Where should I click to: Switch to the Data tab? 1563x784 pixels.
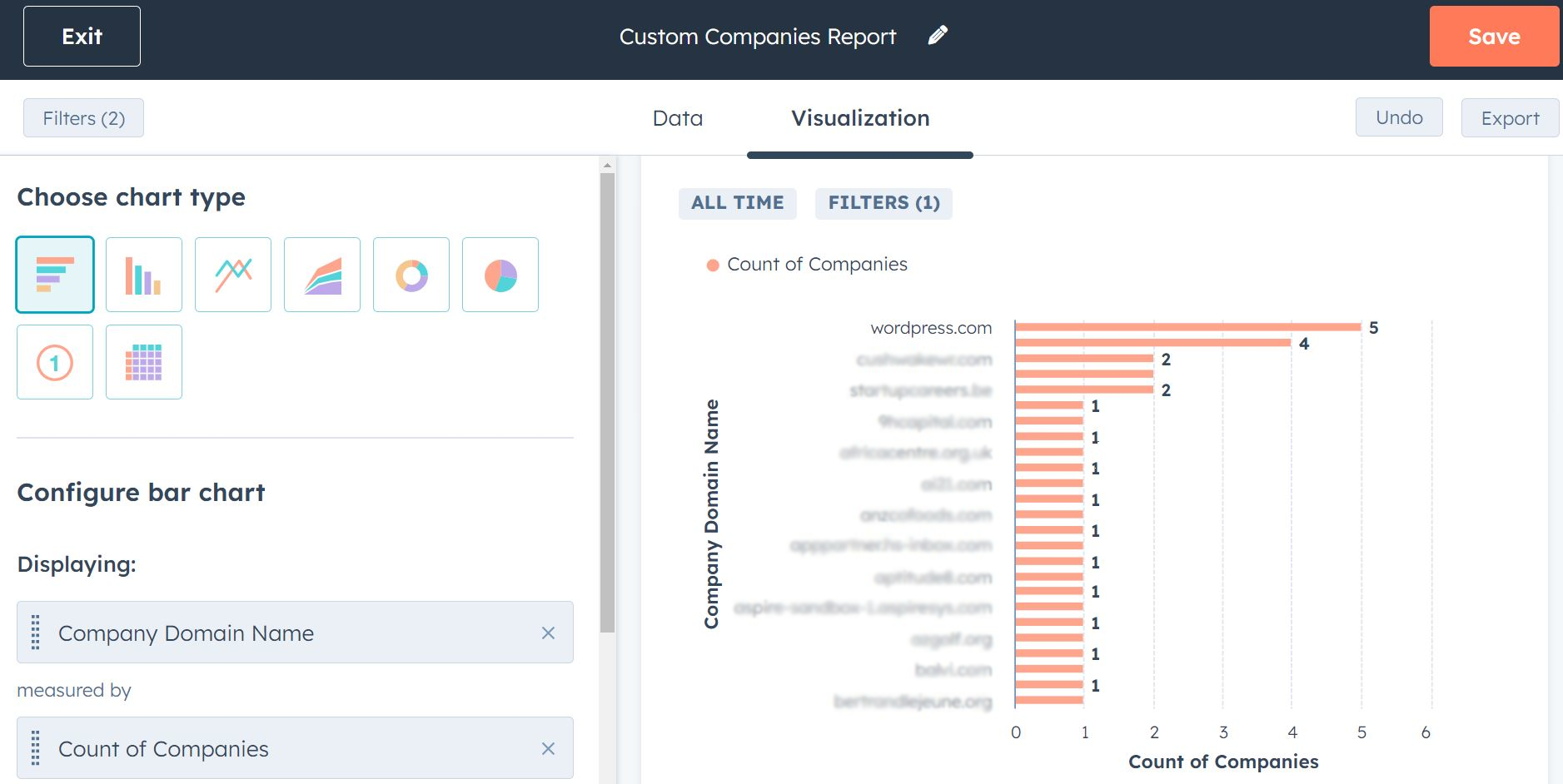[x=677, y=118]
